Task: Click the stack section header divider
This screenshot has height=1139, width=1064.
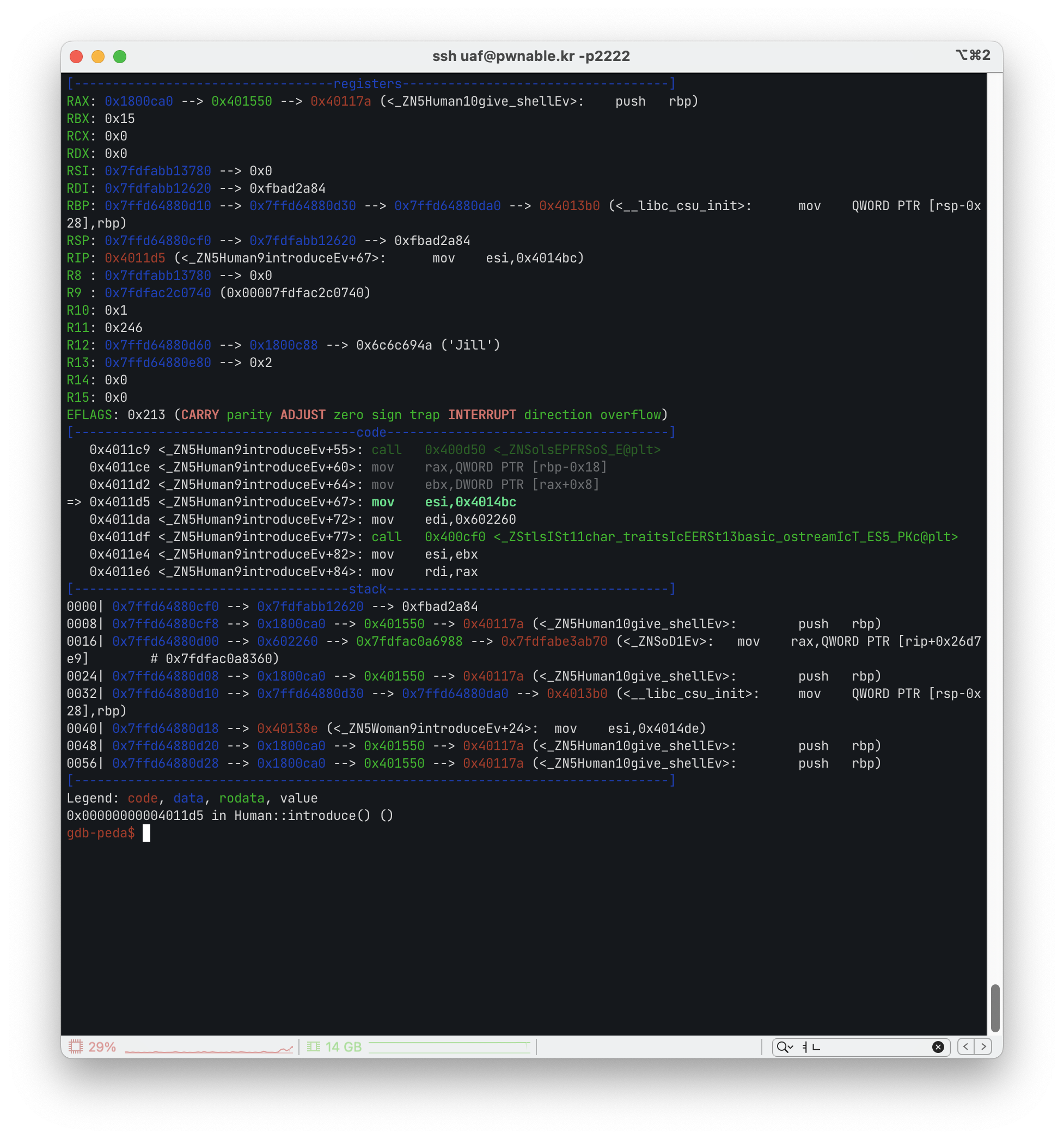Action: [370, 589]
